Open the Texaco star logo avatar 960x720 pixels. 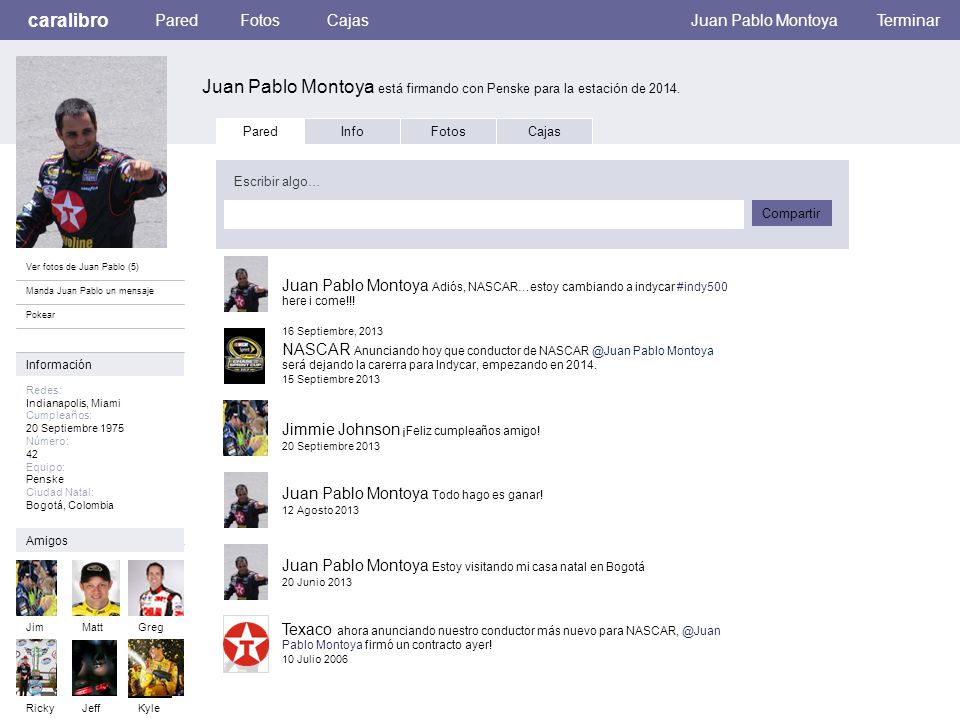(x=246, y=644)
